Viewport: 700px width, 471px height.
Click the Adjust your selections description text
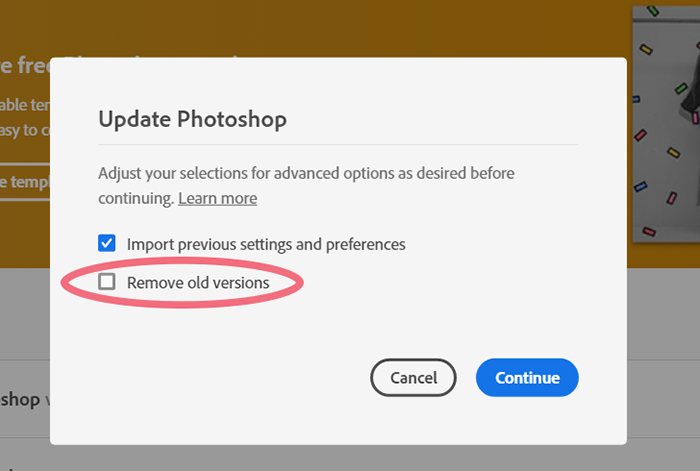point(306,185)
